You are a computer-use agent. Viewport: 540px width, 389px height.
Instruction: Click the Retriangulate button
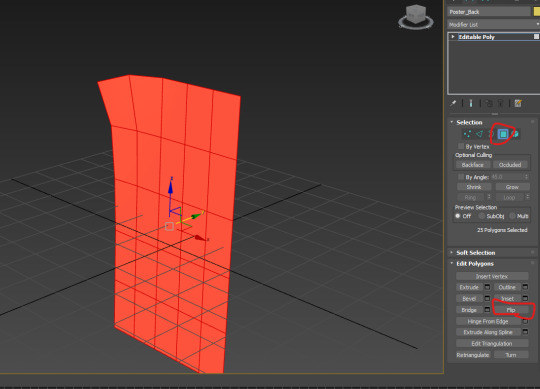(x=473, y=355)
